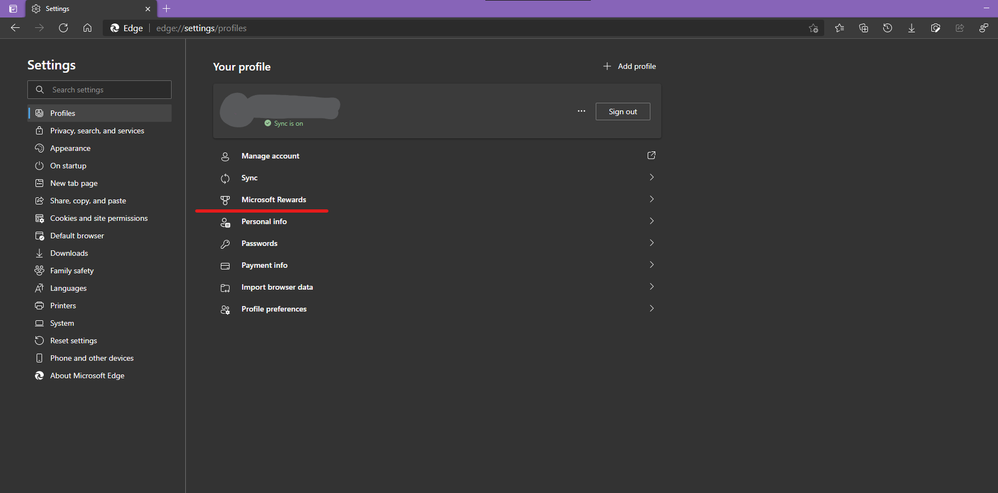Launch Web capture from the toolbar
Image resolution: width=998 pixels, height=493 pixels.
tap(935, 28)
